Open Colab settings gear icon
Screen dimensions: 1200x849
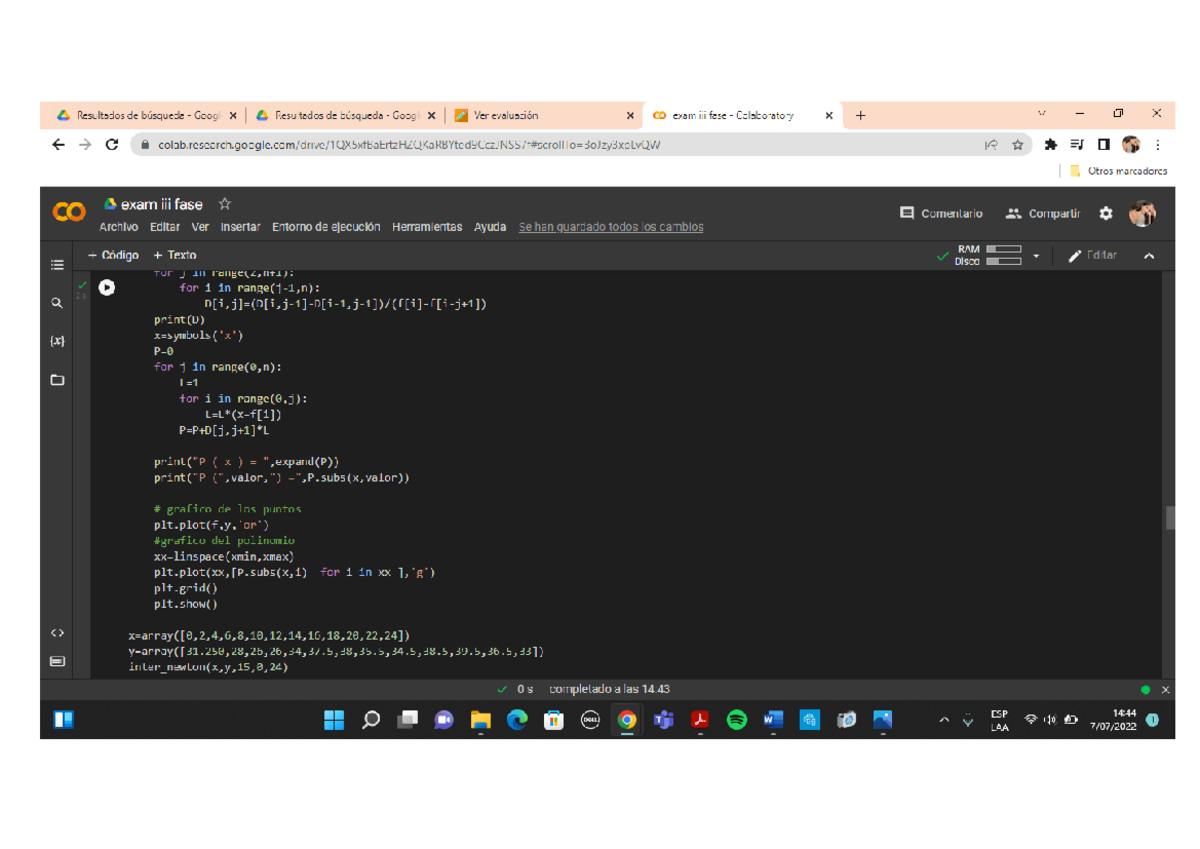click(1105, 213)
